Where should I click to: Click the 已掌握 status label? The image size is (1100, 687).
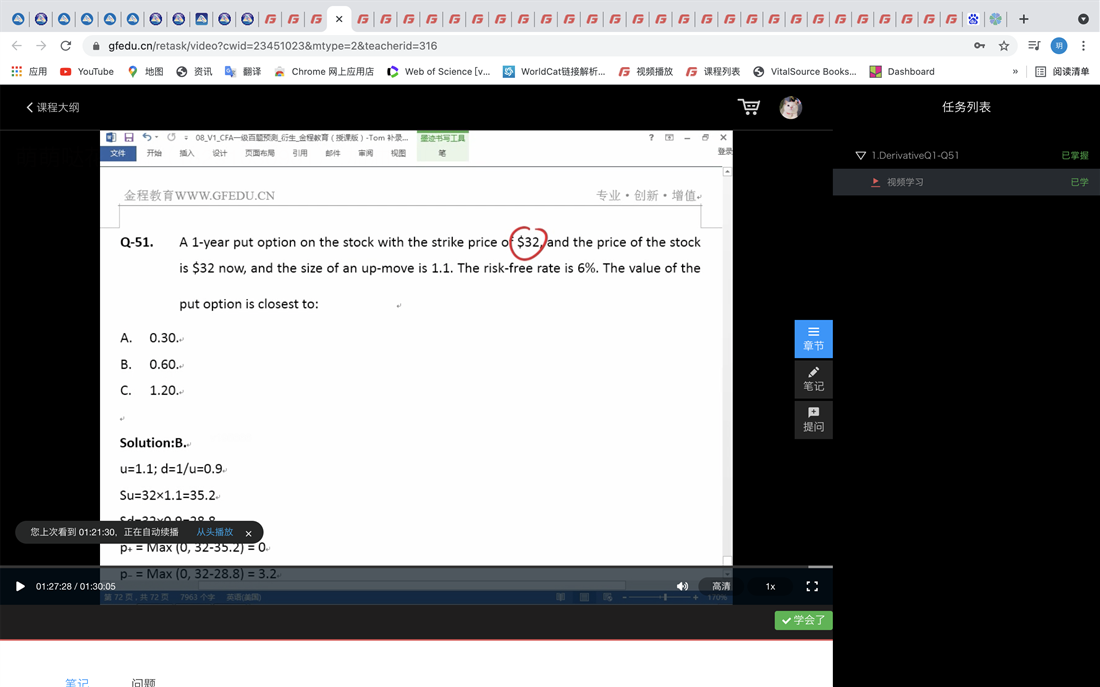tap(1075, 156)
